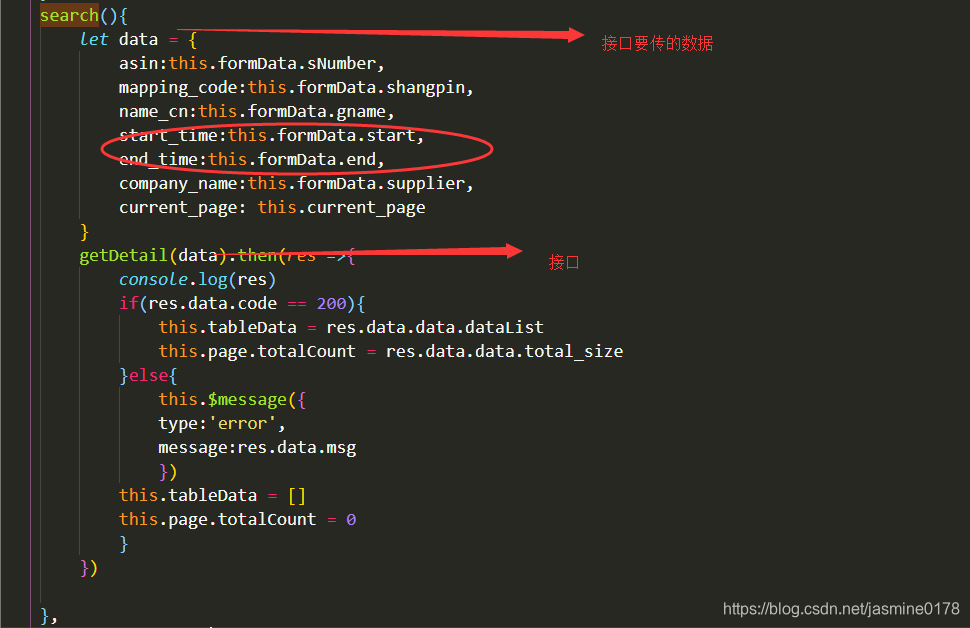Click 'gname' form field reference
Screen dimensions: 970x628
pos(361,112)
